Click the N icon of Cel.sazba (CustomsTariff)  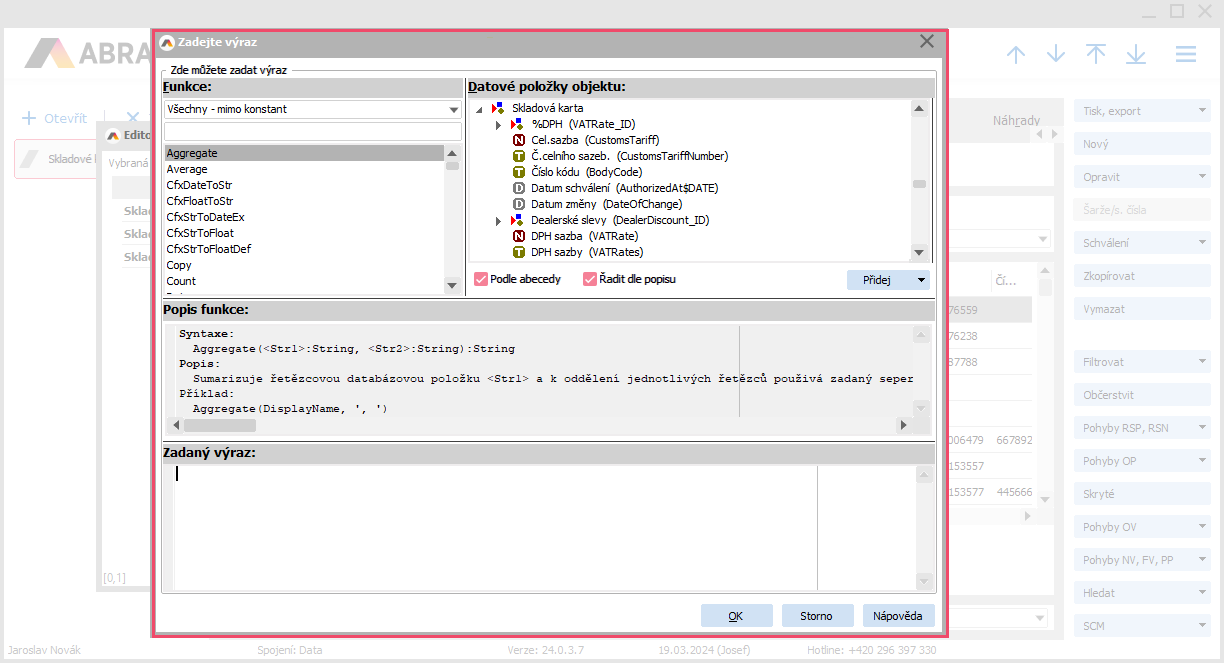[x=518, y=140]
